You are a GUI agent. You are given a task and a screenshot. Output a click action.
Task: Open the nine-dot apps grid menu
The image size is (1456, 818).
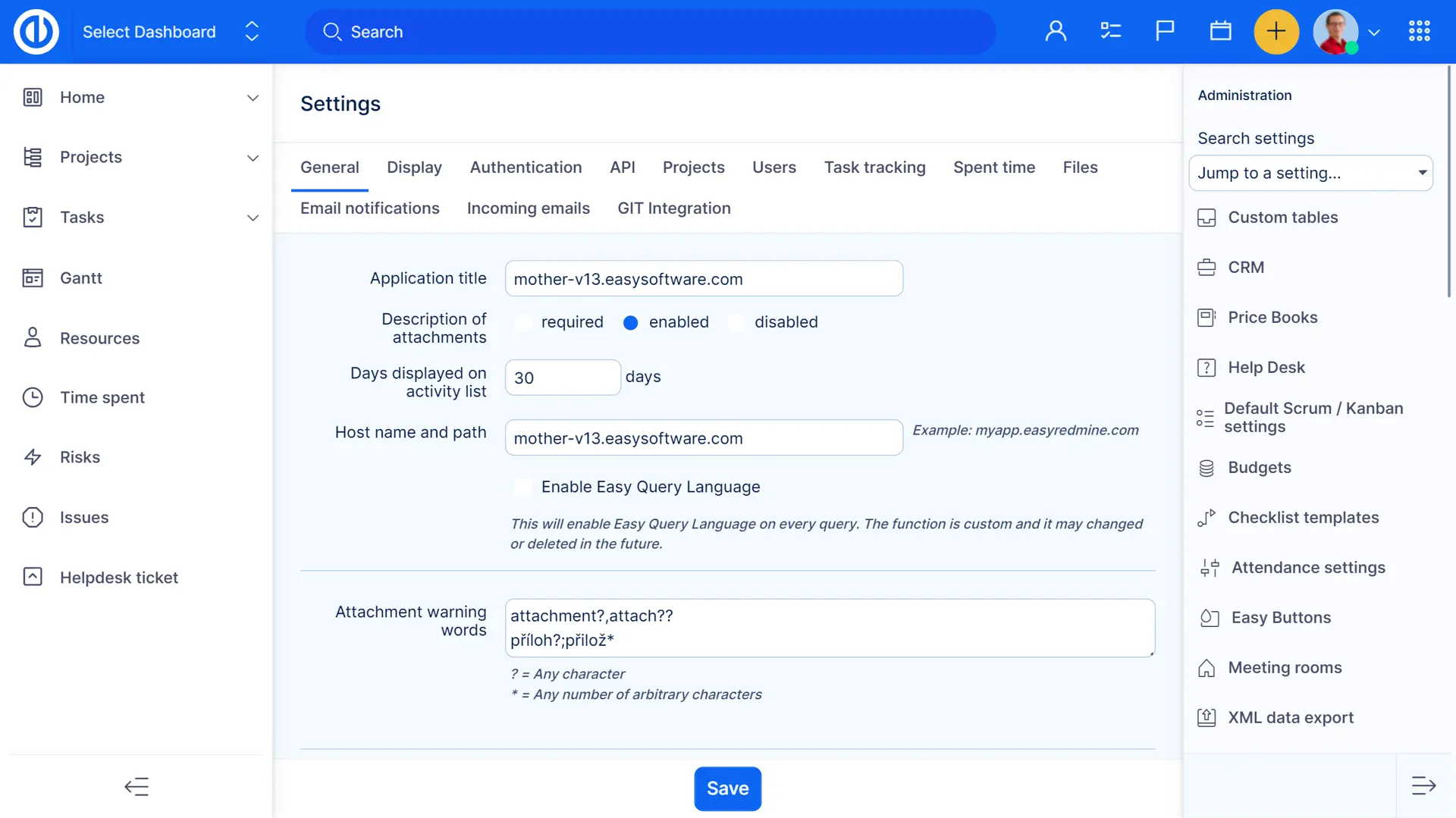(x=1419, y=31)
